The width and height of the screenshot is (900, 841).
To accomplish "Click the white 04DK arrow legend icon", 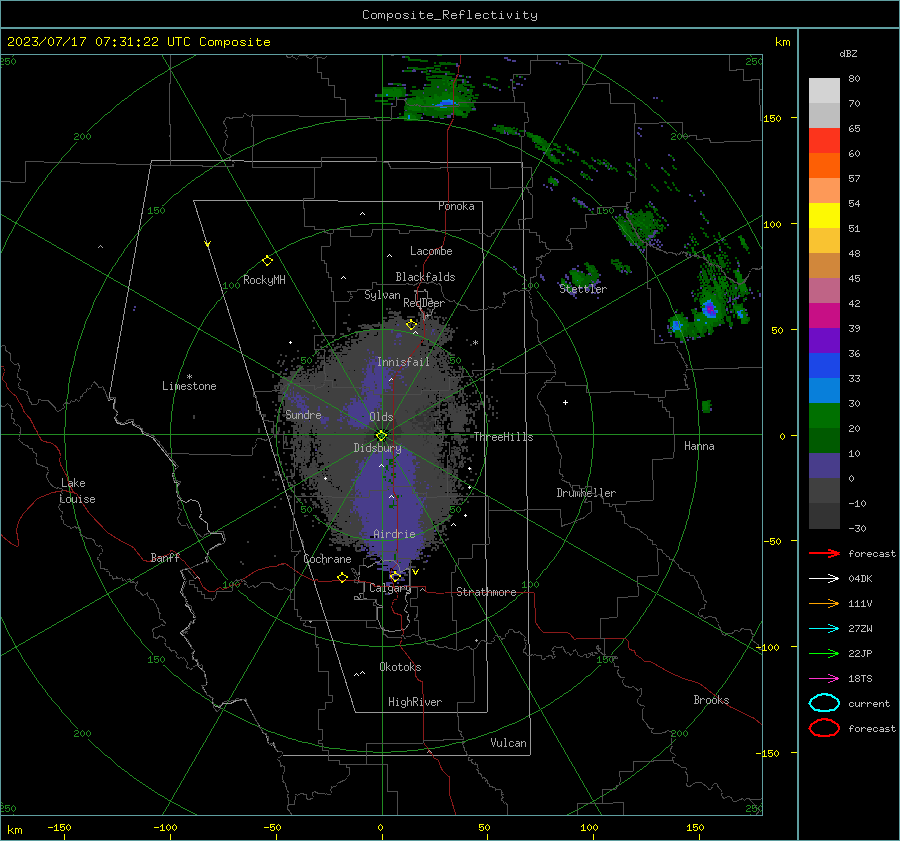I will pyautogui.click(x=824, y=579).
